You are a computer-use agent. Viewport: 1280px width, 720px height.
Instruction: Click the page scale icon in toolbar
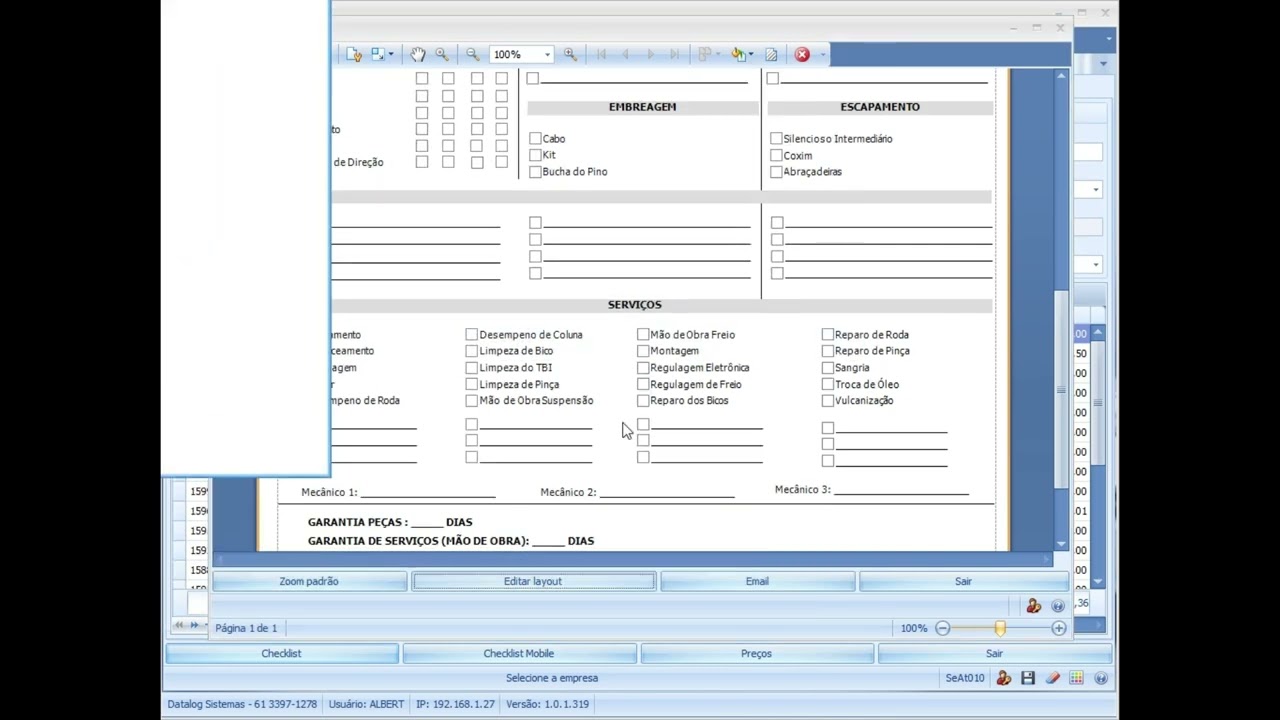(x=378, y=54)
